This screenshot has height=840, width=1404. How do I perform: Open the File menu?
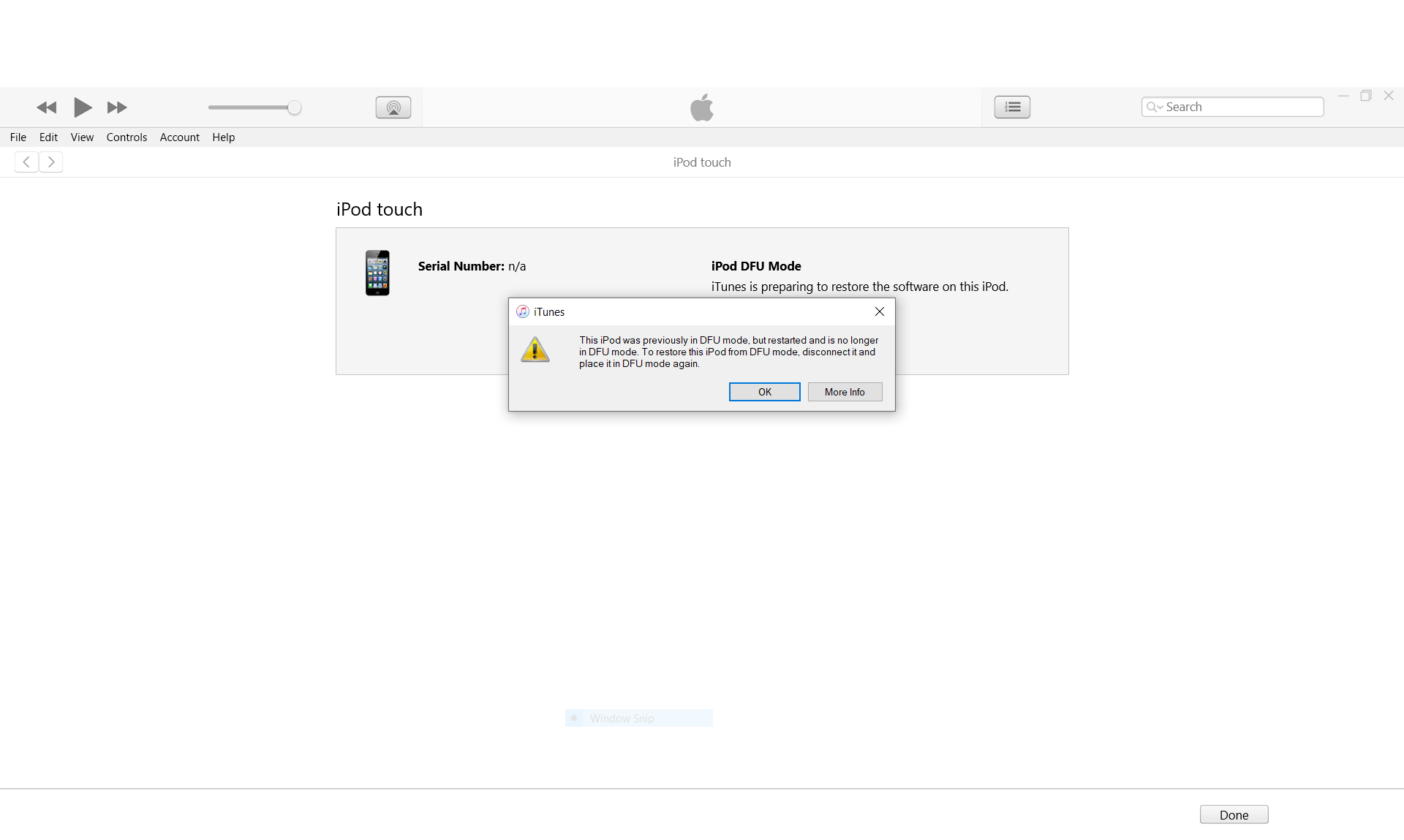pyautogui.click(x=18, y=137)
